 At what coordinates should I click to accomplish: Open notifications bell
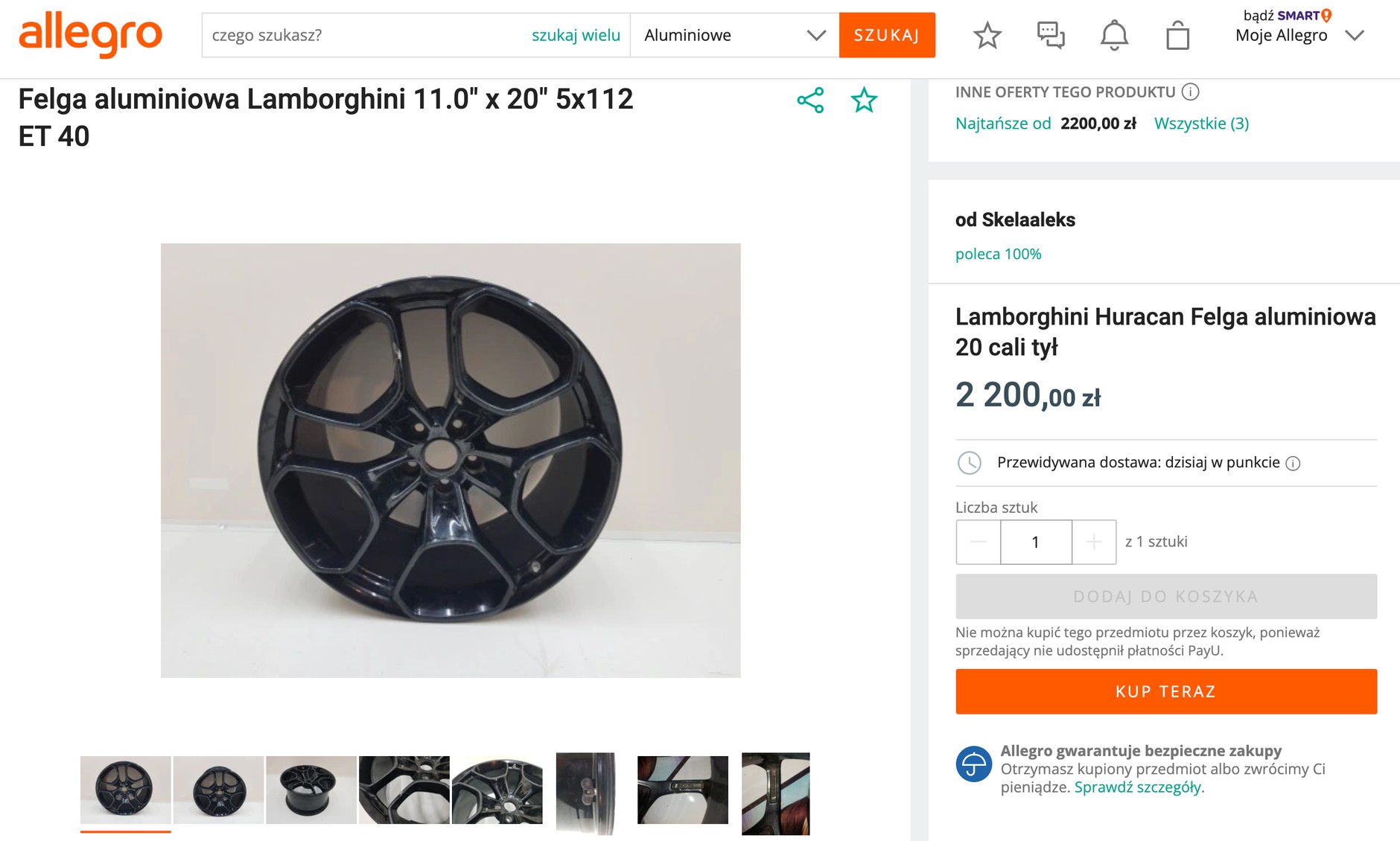[x=1114, y=35]
